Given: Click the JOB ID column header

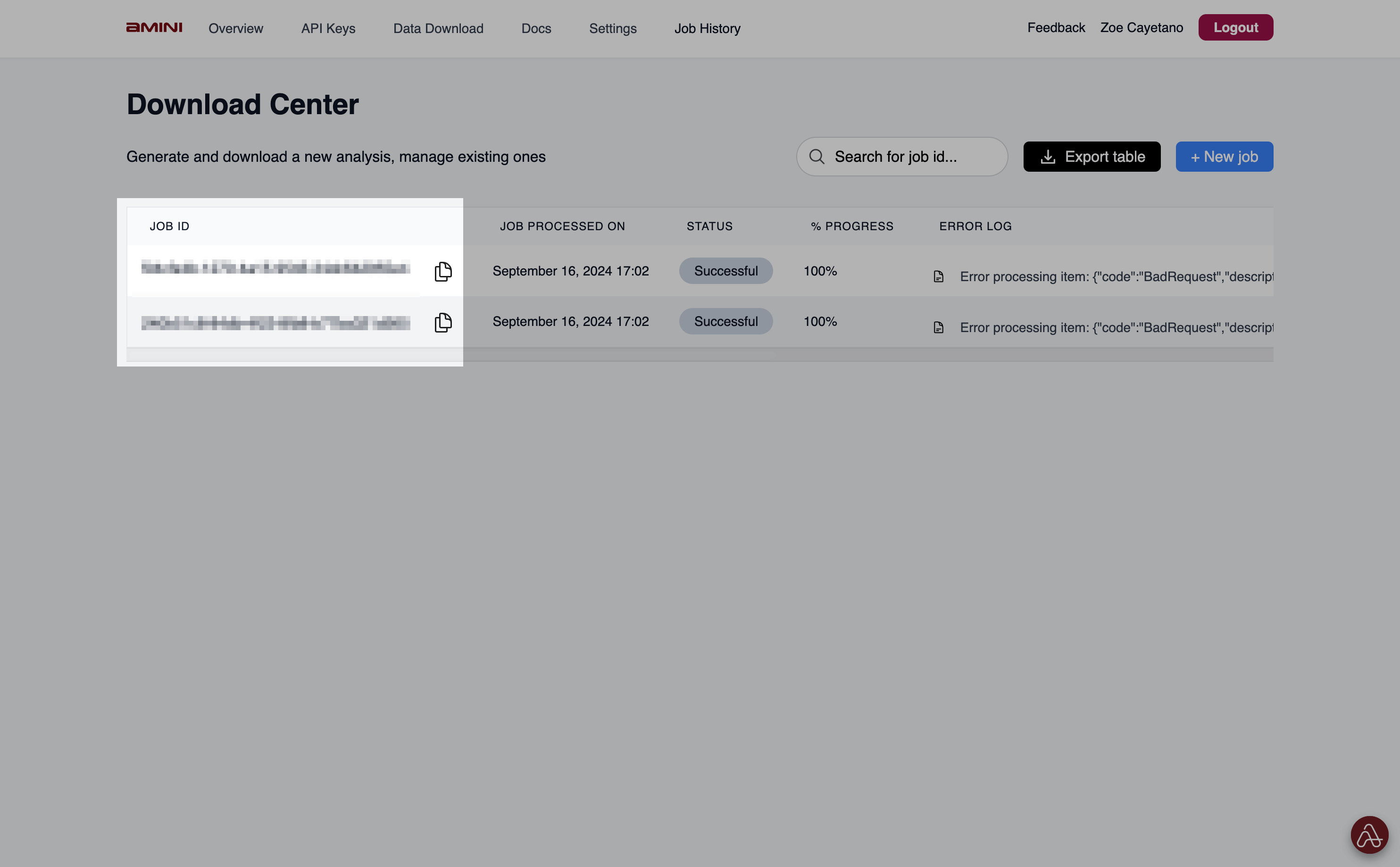Looking at the screenshot, I should coord(169,226).
